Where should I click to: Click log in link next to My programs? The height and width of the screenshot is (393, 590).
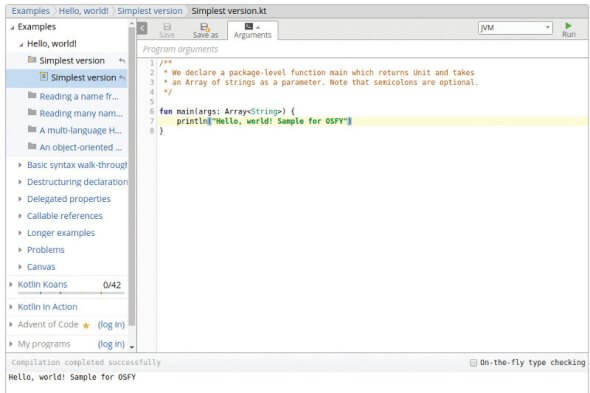111,344
